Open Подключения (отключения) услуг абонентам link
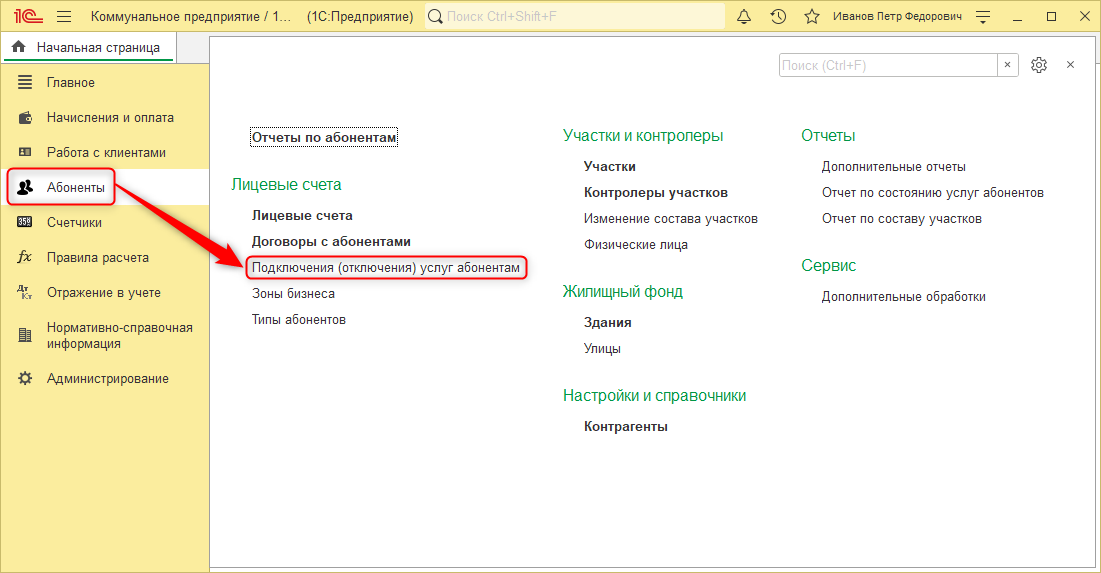The image size is (1101, 573). (386, 268)
